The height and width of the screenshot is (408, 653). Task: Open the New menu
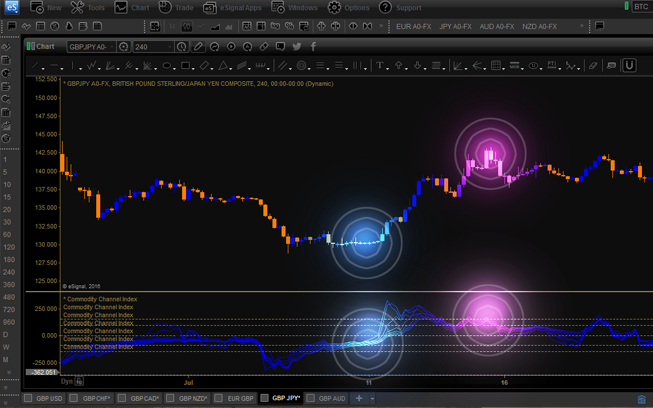[x=45, y=7]
